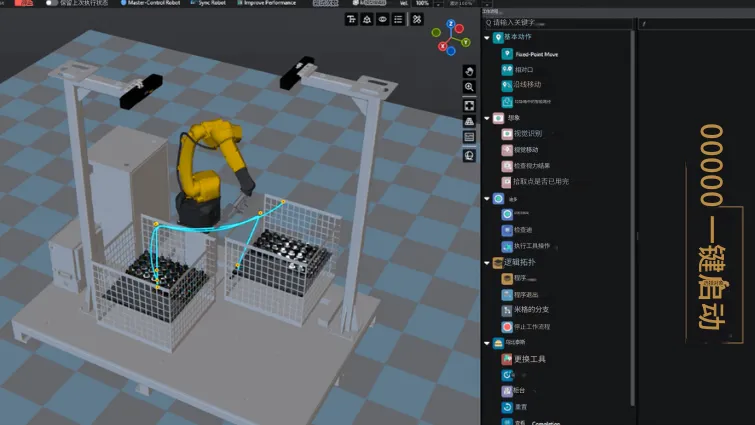The height and width of the screenshot is (425, 755).
Task: Click the headset icon at bottom of viewport tool column
Action: point(469,155)
